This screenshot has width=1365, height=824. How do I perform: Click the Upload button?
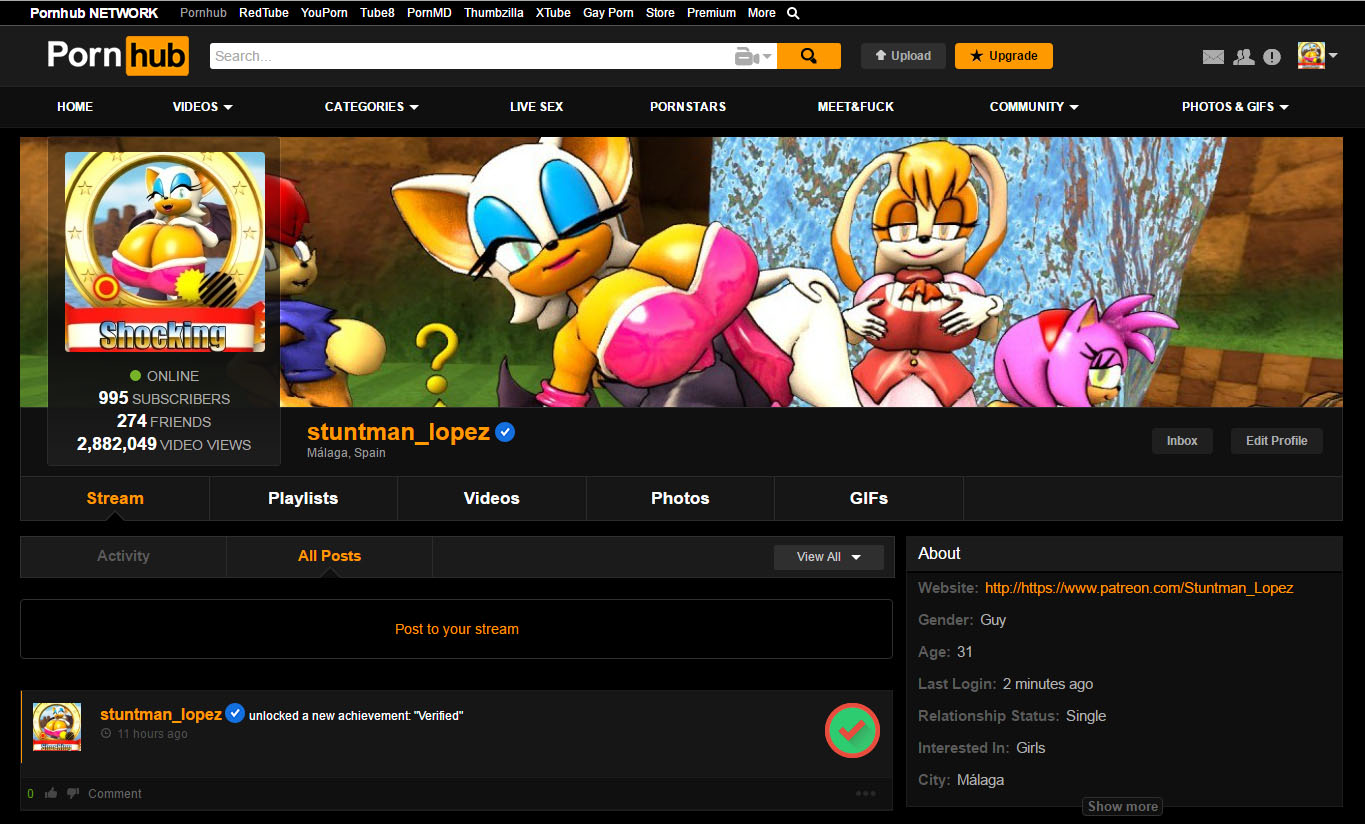pyautogui.click(x=903, y=56)
